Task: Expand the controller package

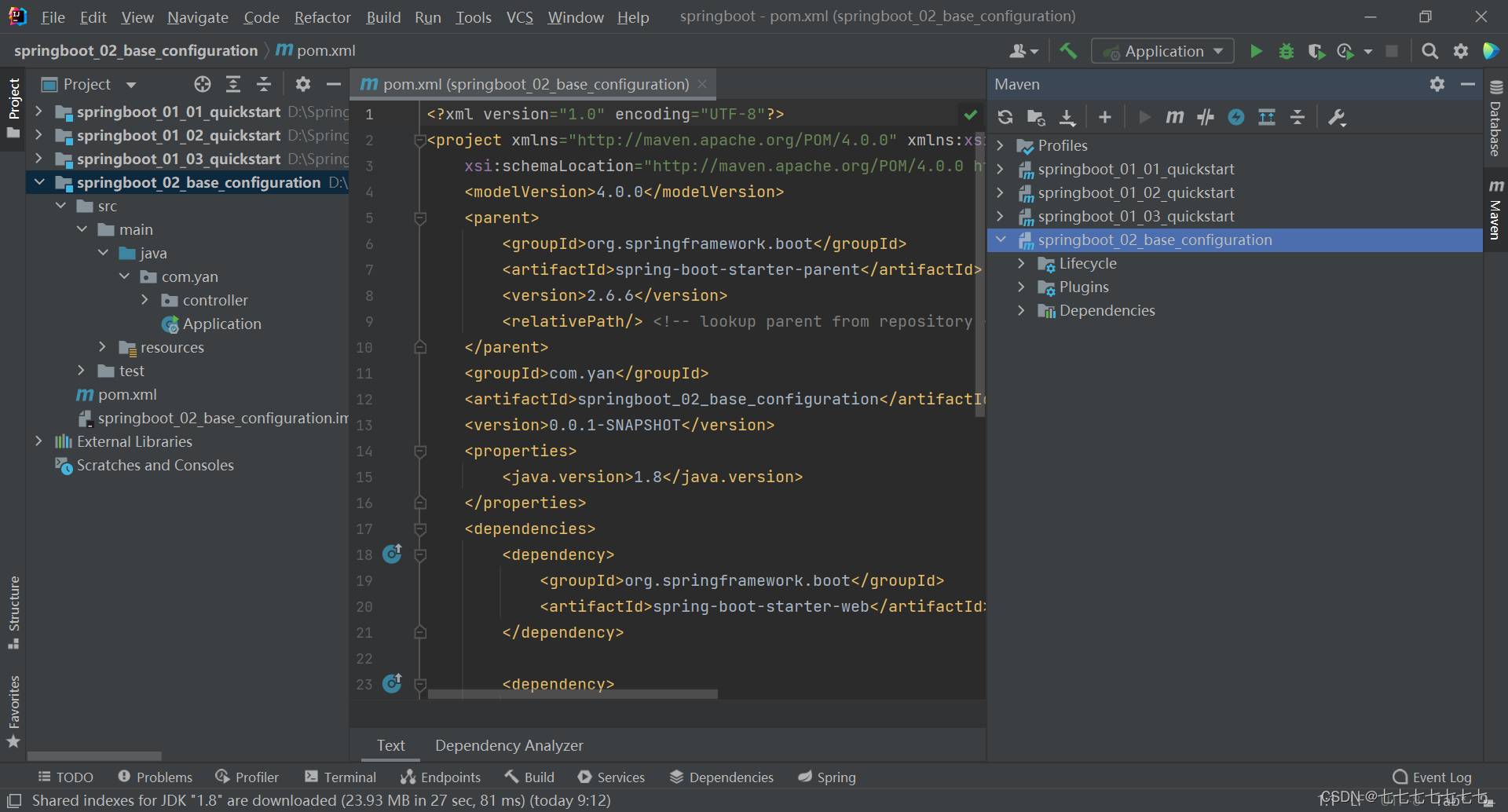Action: point(145,299)
